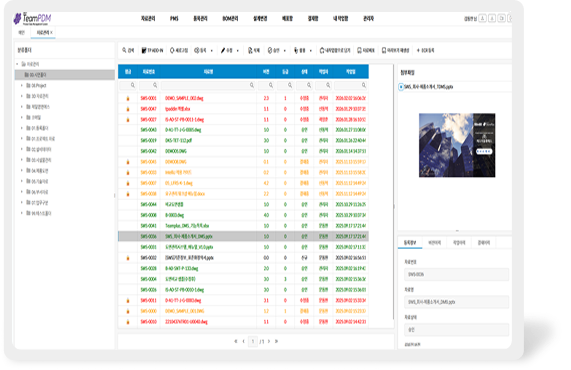This screenshot has width=571, height=370.
Task: Select the row DMS-TET-112.pdf
Action: [243, 141]
